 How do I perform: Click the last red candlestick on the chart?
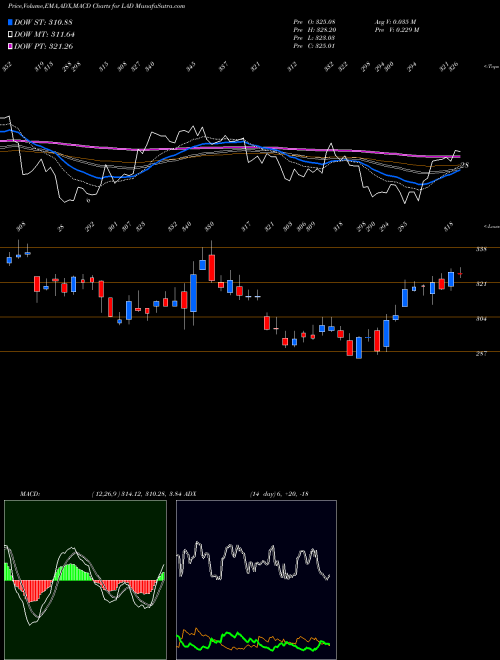click(460, 274)
